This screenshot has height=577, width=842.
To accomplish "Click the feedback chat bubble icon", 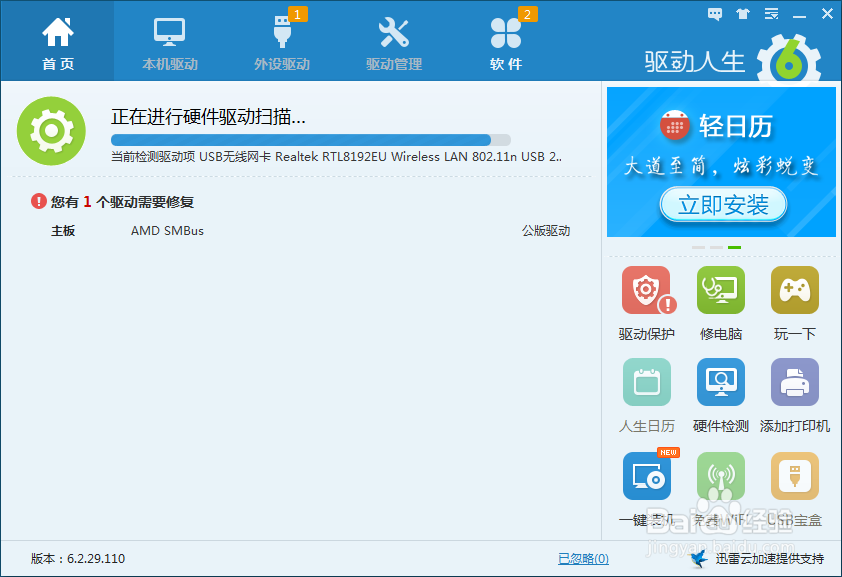I will click(715, 14).
